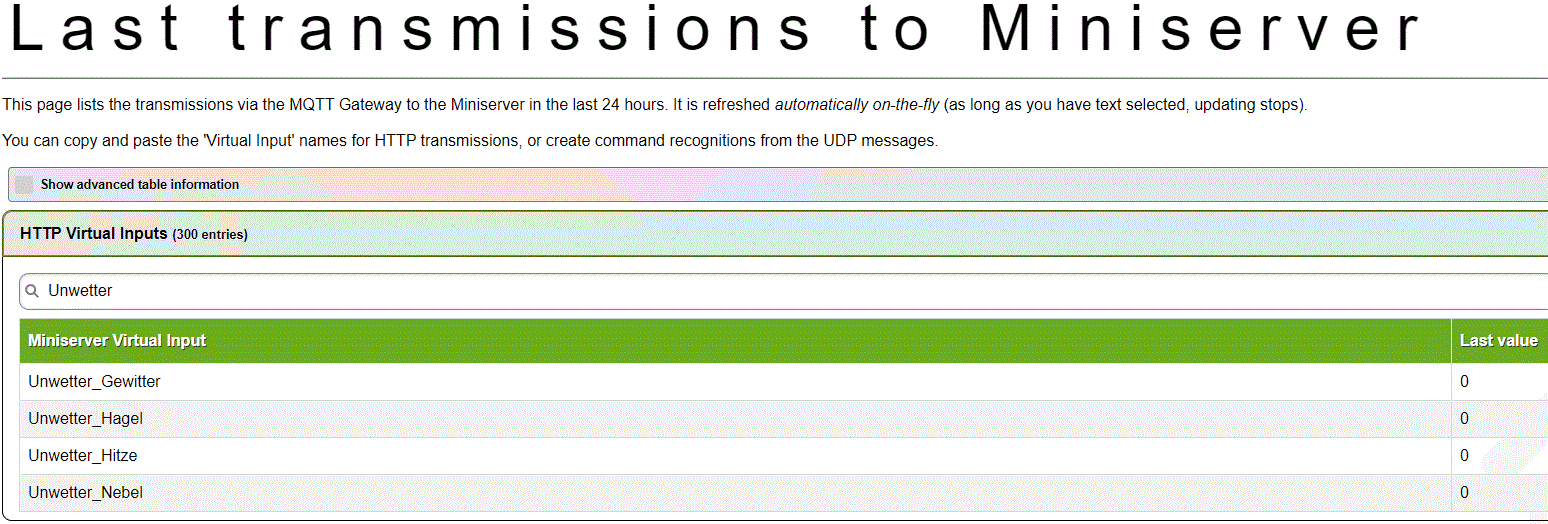Click the last value of Unwetter_Gewitter

point(1465,382)
